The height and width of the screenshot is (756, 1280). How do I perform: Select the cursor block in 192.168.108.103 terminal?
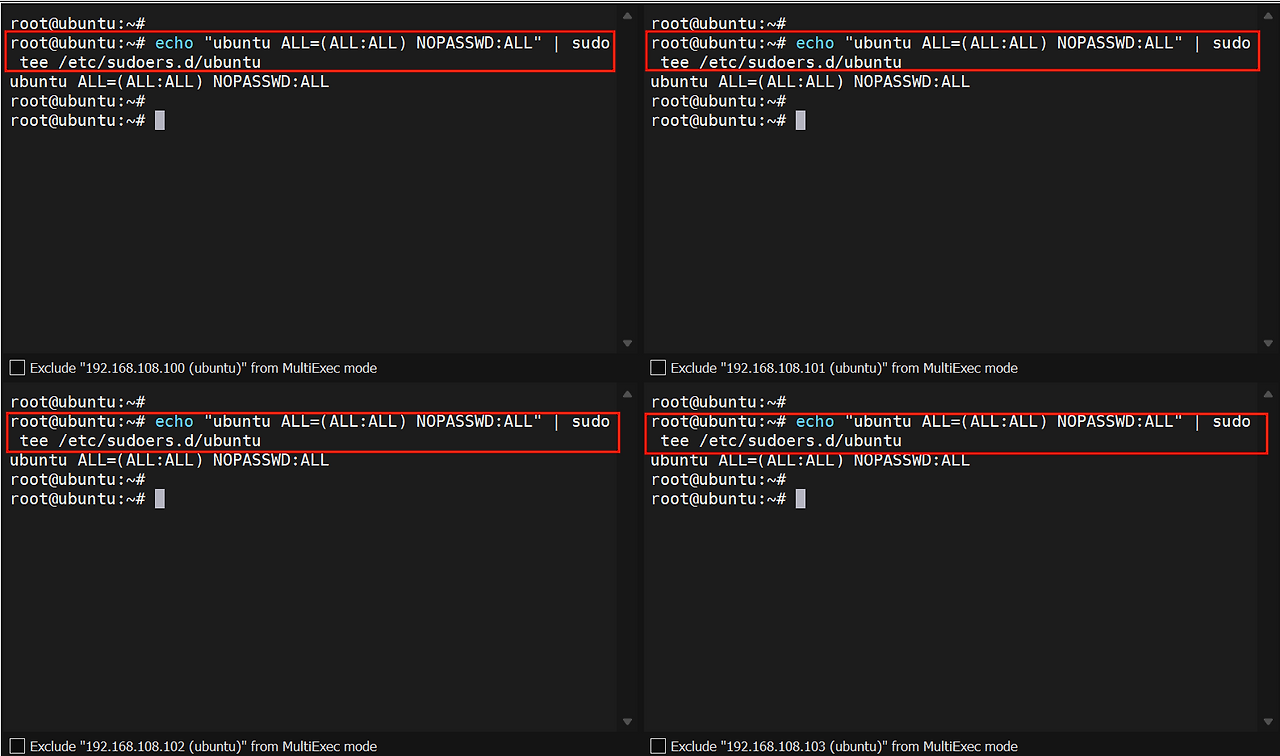800,499
